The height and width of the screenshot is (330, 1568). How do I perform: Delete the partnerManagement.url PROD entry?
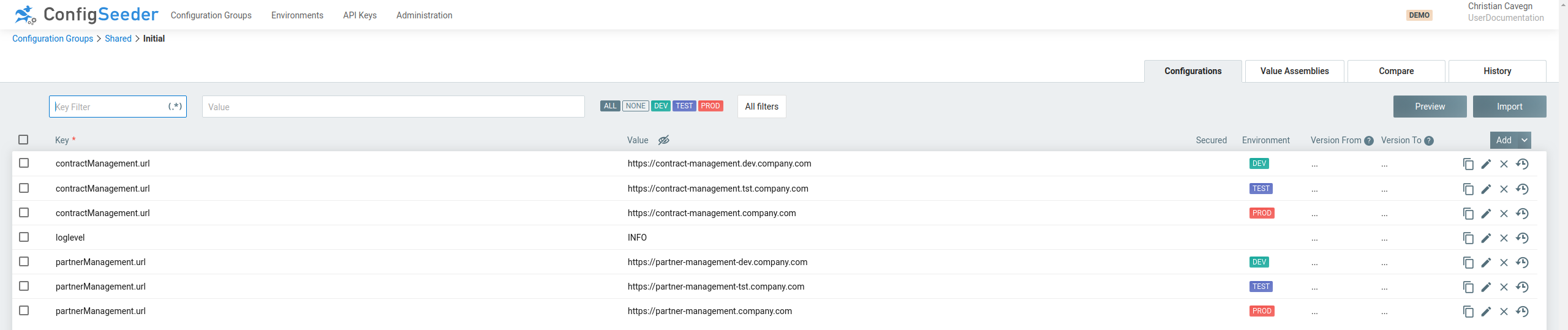click(1504, 312)
